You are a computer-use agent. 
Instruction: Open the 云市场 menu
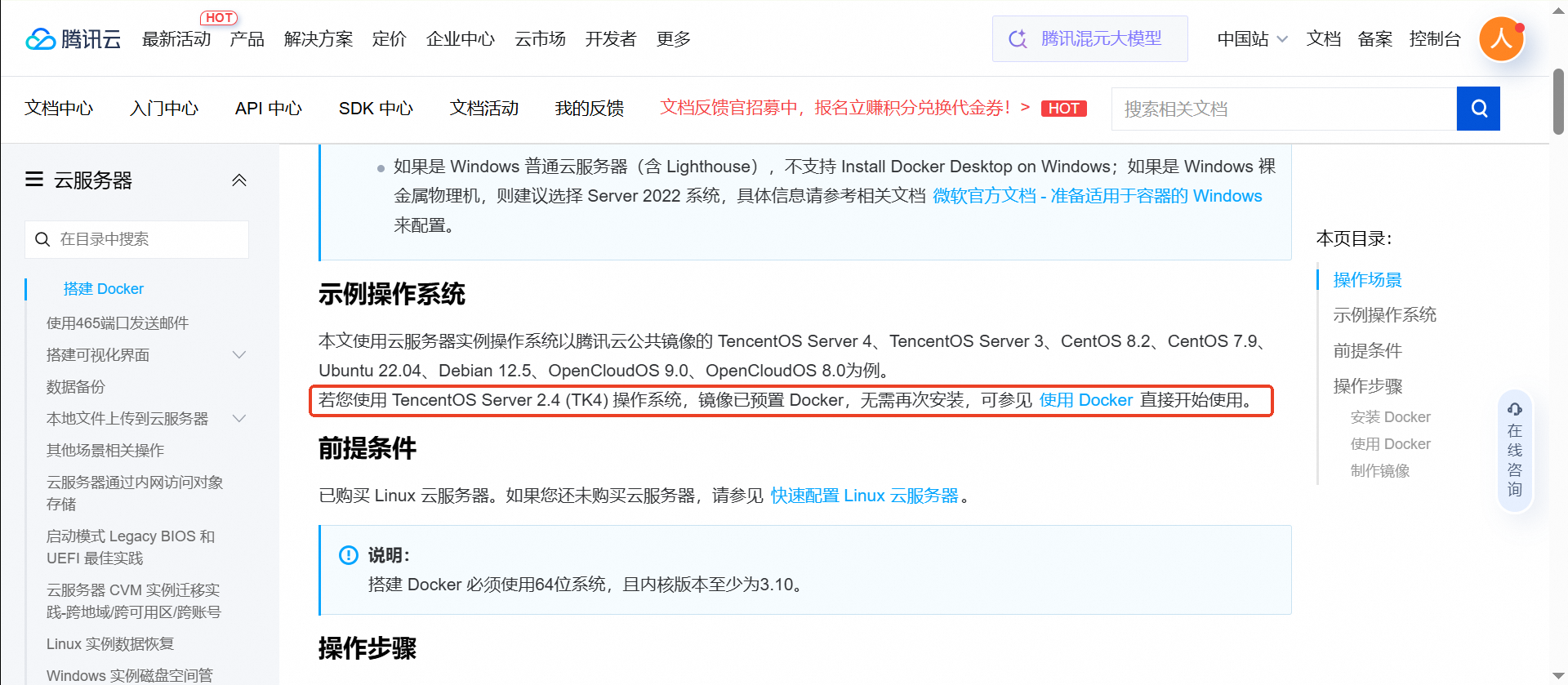click(540, 39)
